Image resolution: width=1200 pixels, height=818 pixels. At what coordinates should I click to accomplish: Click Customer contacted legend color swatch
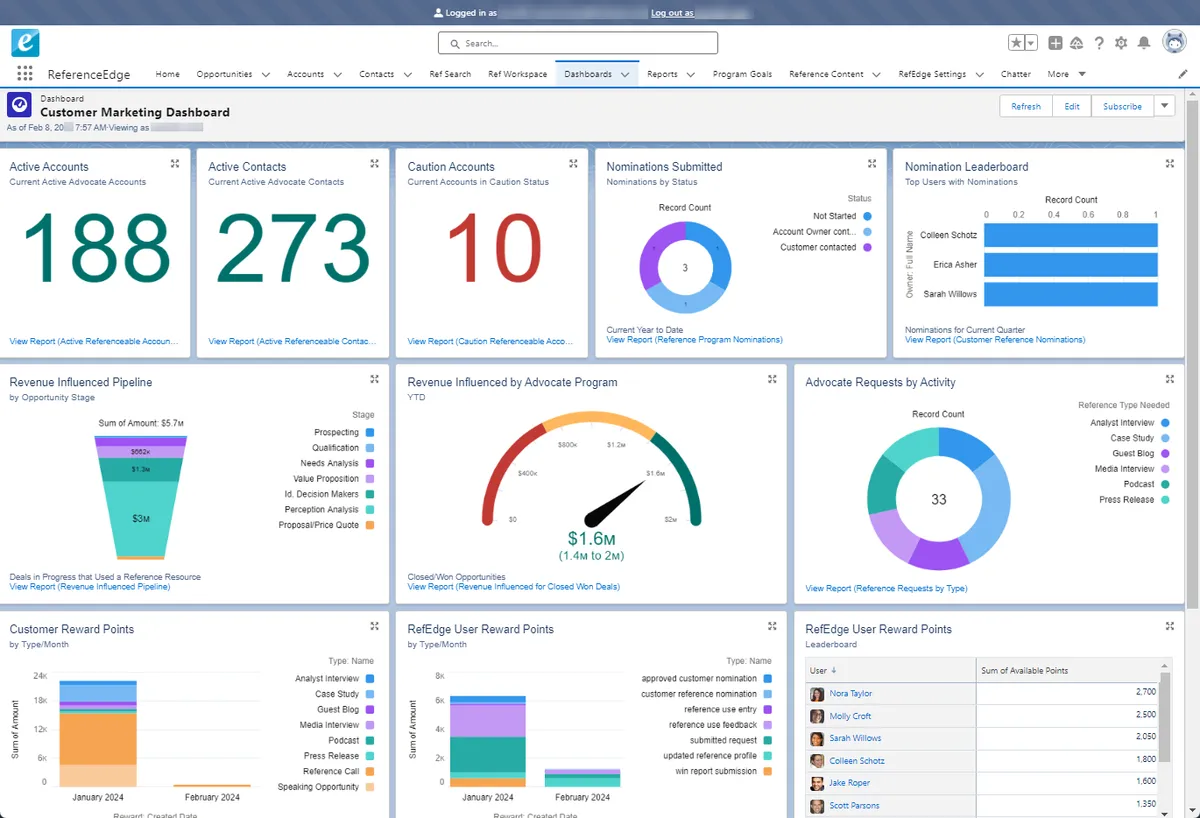click(867, 247)
